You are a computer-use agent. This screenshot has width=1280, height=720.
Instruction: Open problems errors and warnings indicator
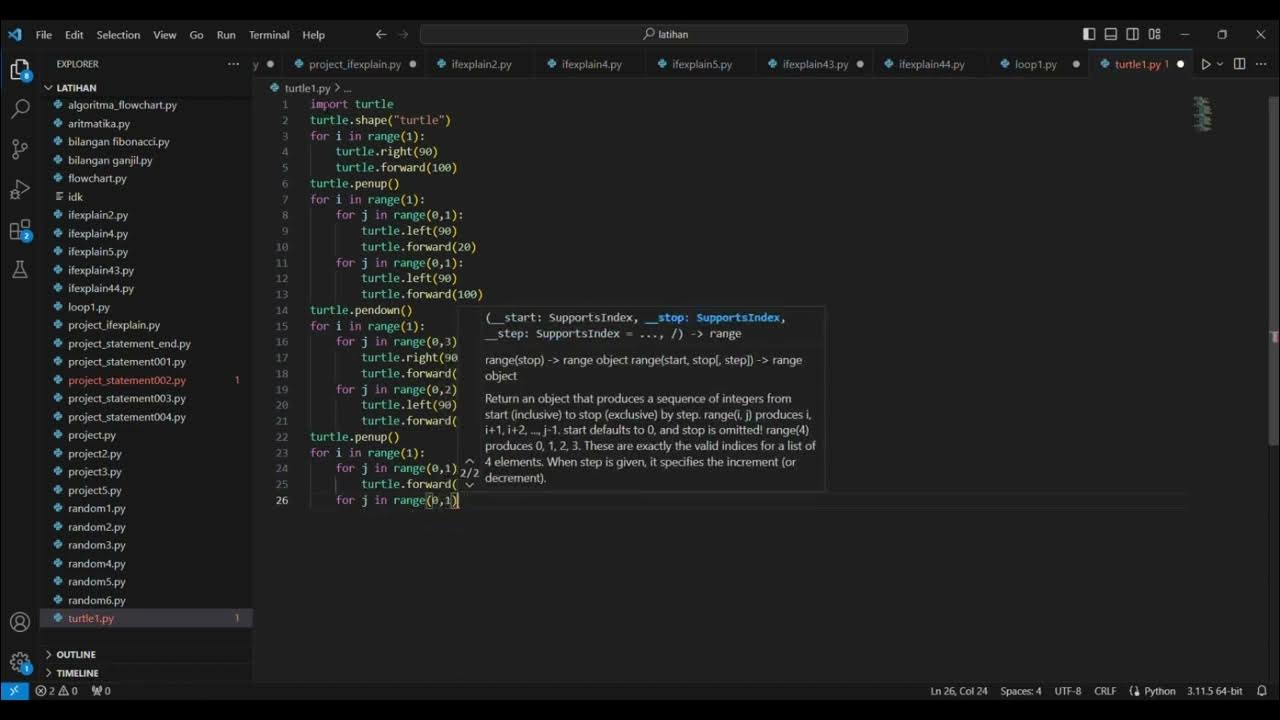click(56, 691)
